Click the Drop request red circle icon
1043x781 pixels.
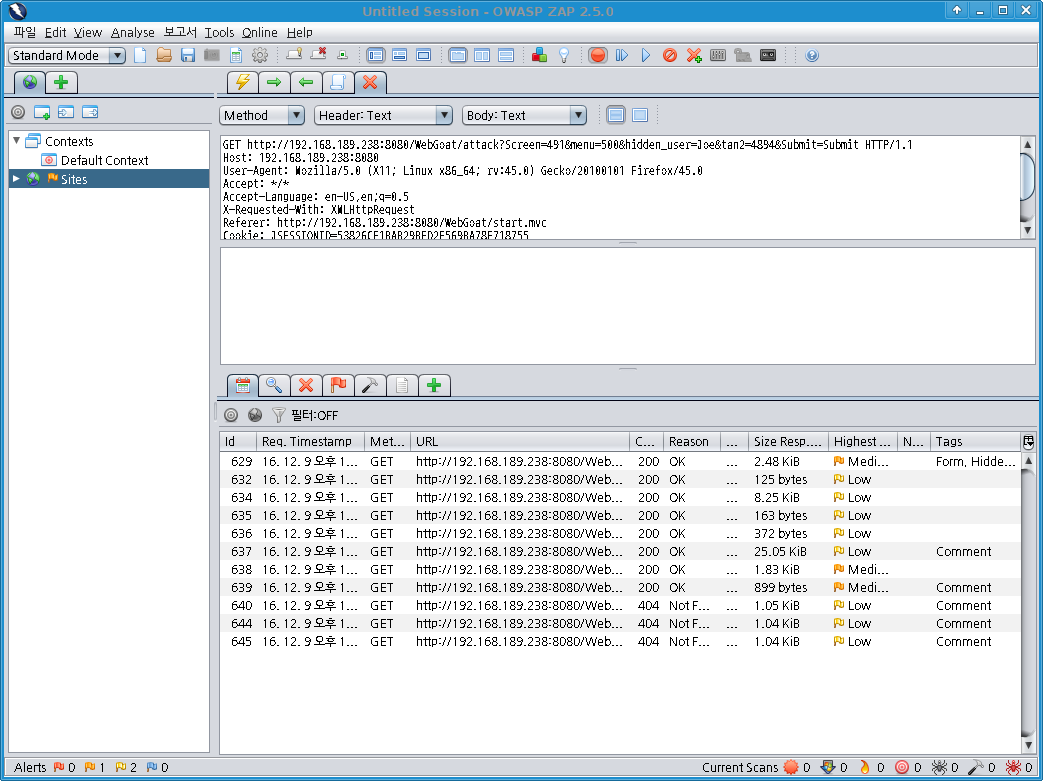pyautogui.click(x=670, y=55)
